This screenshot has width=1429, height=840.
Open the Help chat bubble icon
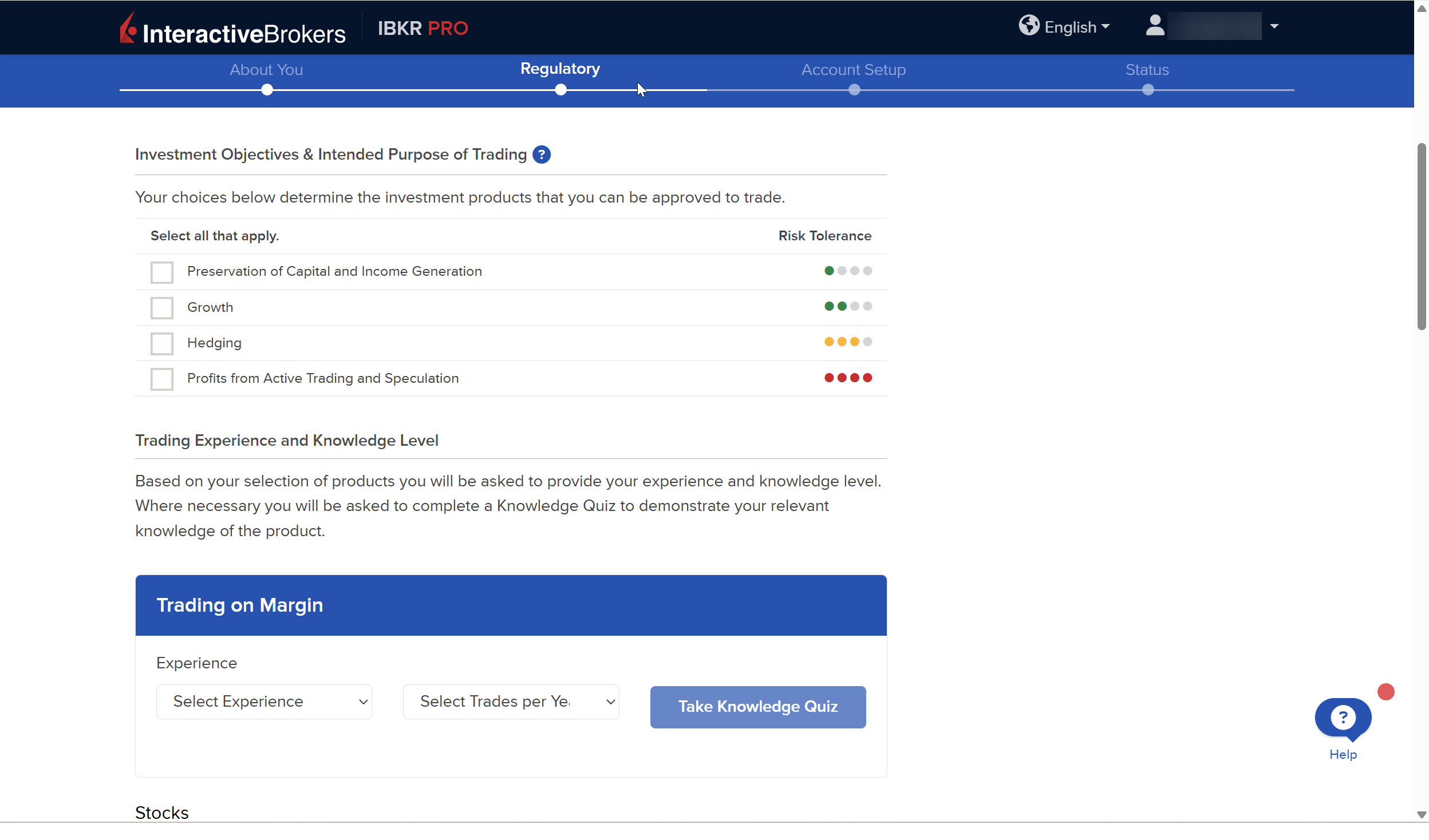coord(1343,718)
